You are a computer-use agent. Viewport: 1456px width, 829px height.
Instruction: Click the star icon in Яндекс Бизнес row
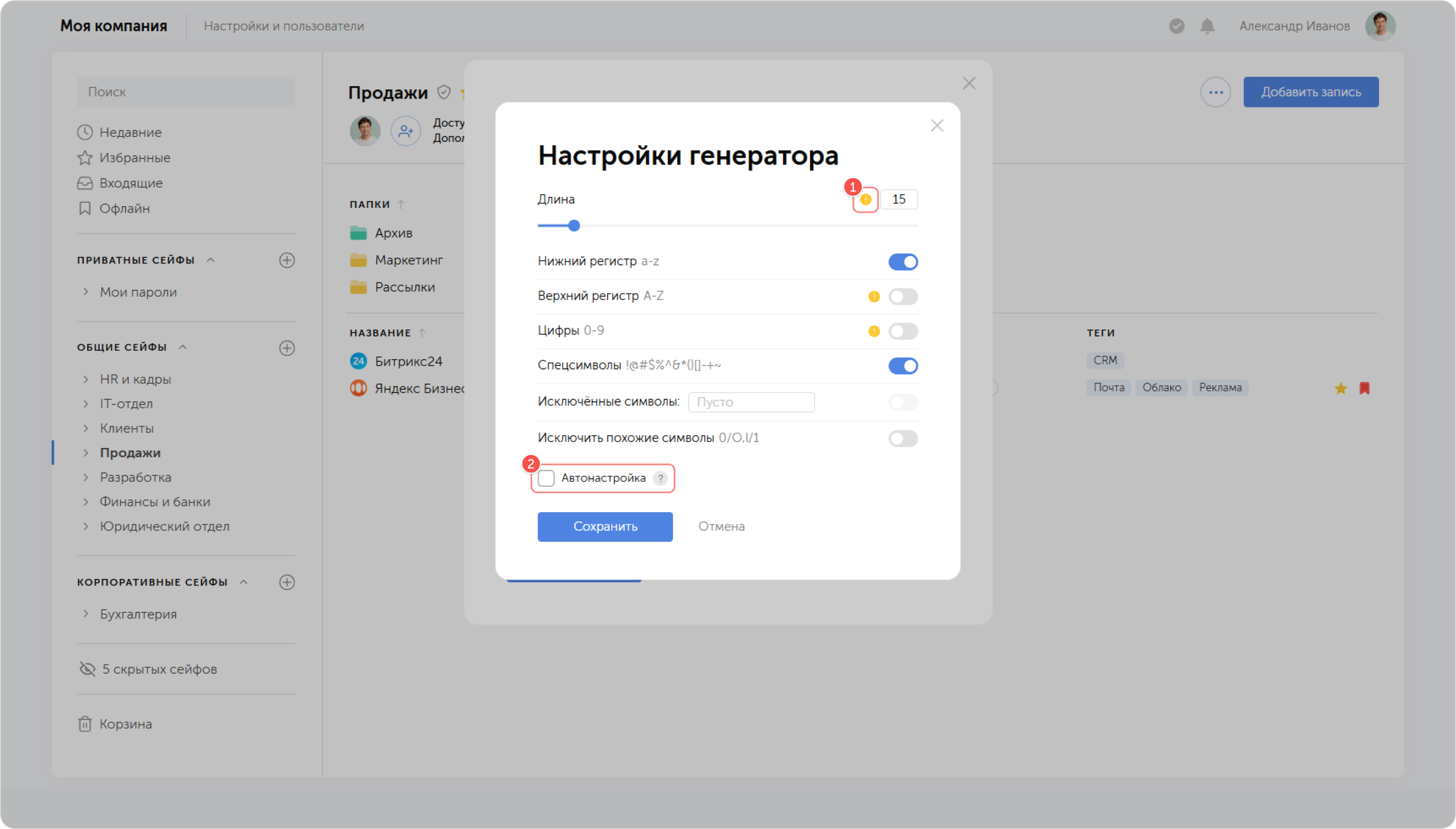click(x=1340, y=388)
